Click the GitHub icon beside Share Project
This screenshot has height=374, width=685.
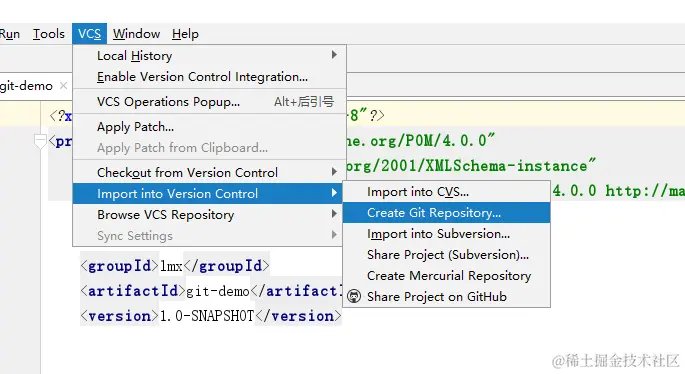pos(354,297)
